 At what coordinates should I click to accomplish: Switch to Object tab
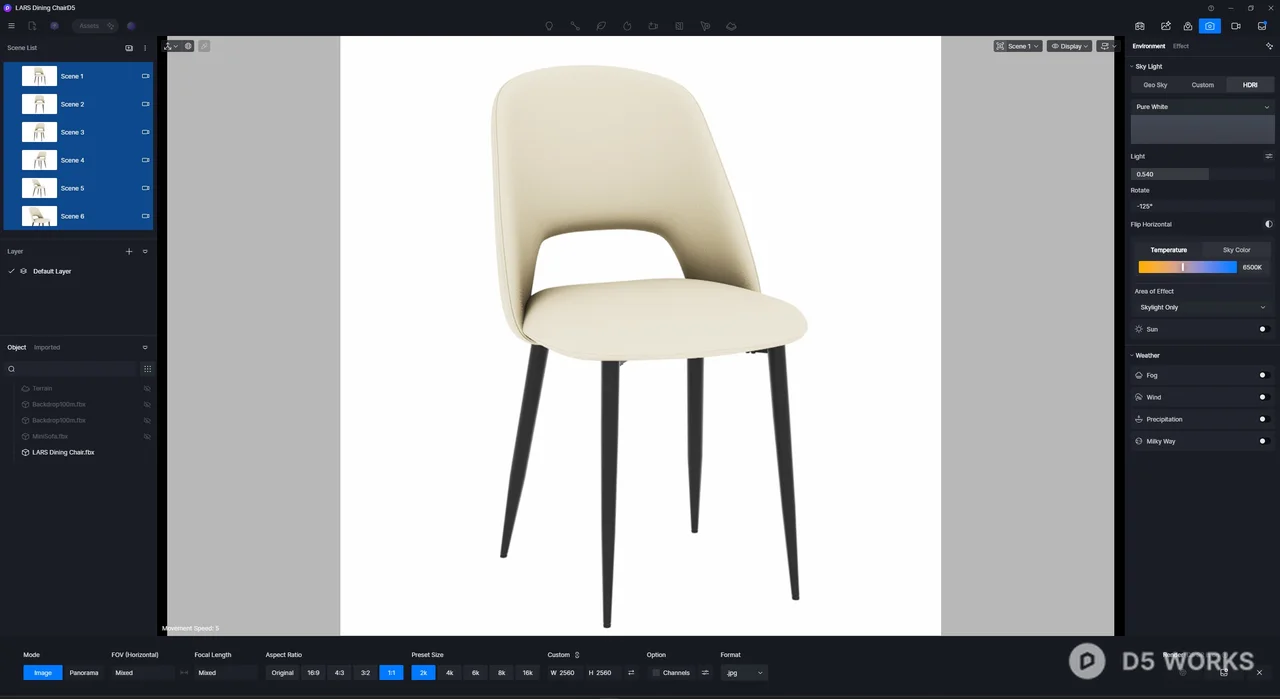(17, 347)
